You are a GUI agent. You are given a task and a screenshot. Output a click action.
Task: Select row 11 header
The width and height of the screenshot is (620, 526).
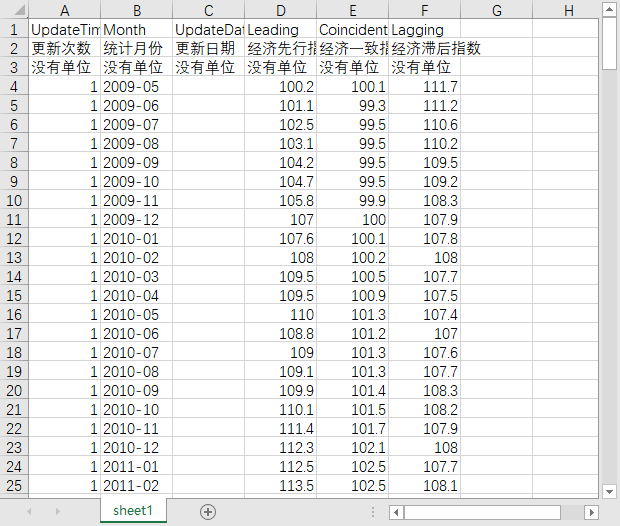pyautogui.click(x=14, y=219)
